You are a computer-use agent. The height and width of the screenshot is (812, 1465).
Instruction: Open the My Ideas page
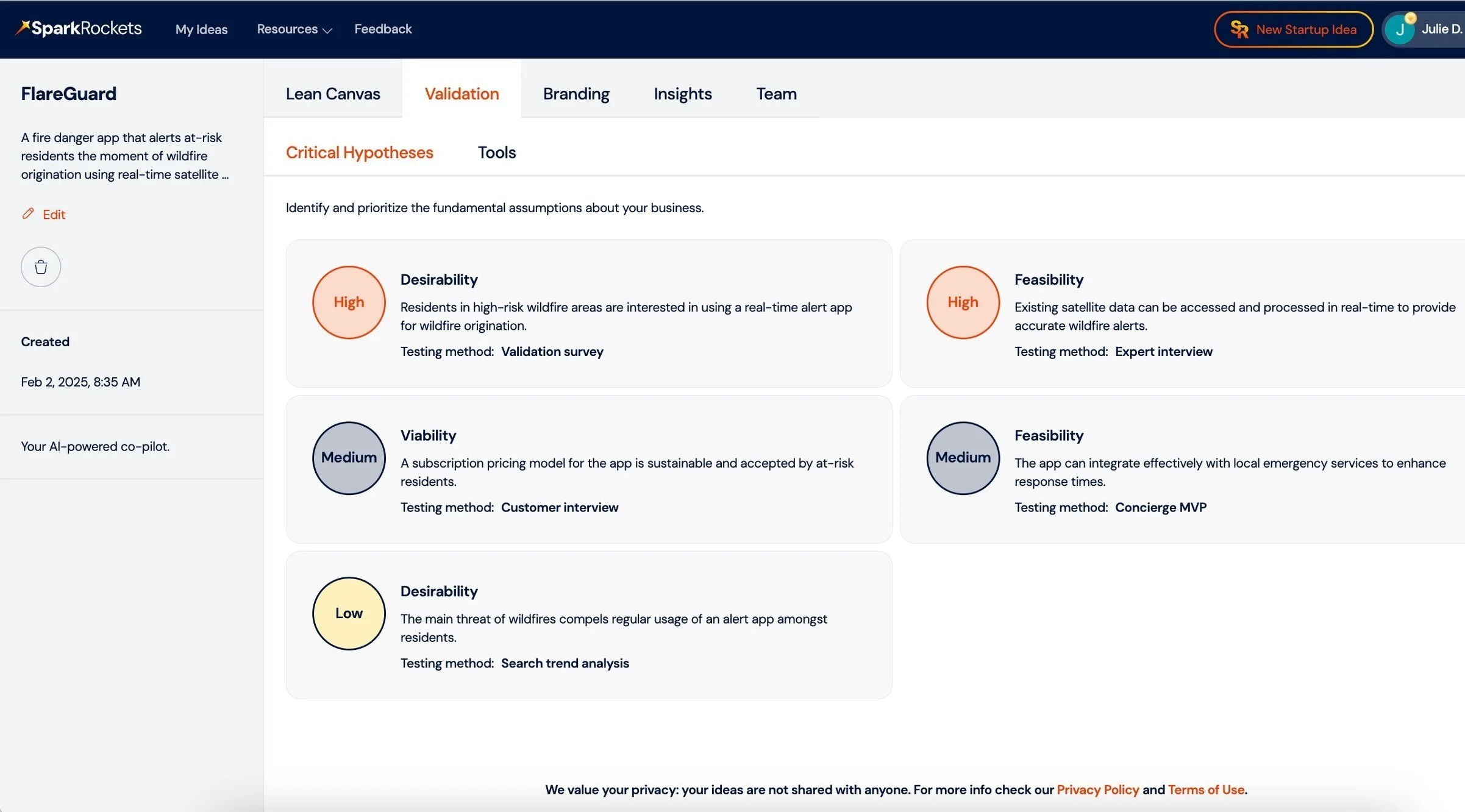(201, 29)
